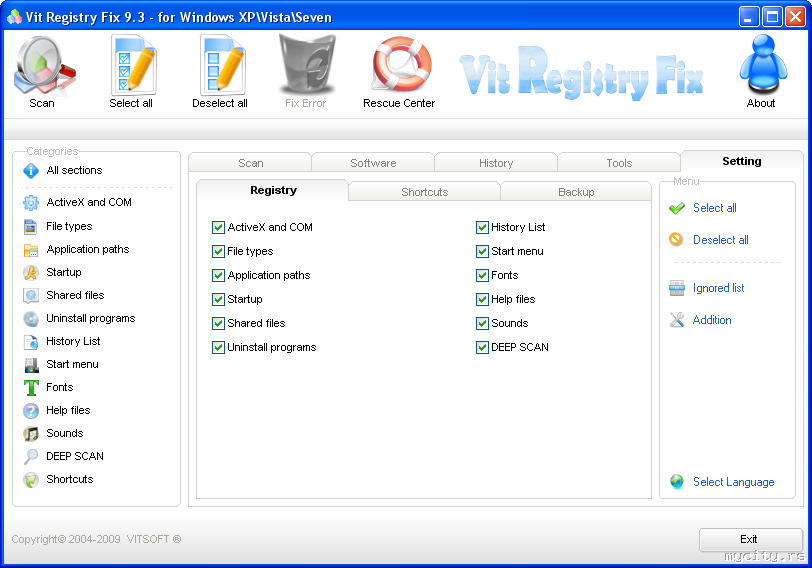The height and width of the screenshot is (568, 812).
Task: Click the Shared files category icon in the sidebar
Action: click(31, 296)
